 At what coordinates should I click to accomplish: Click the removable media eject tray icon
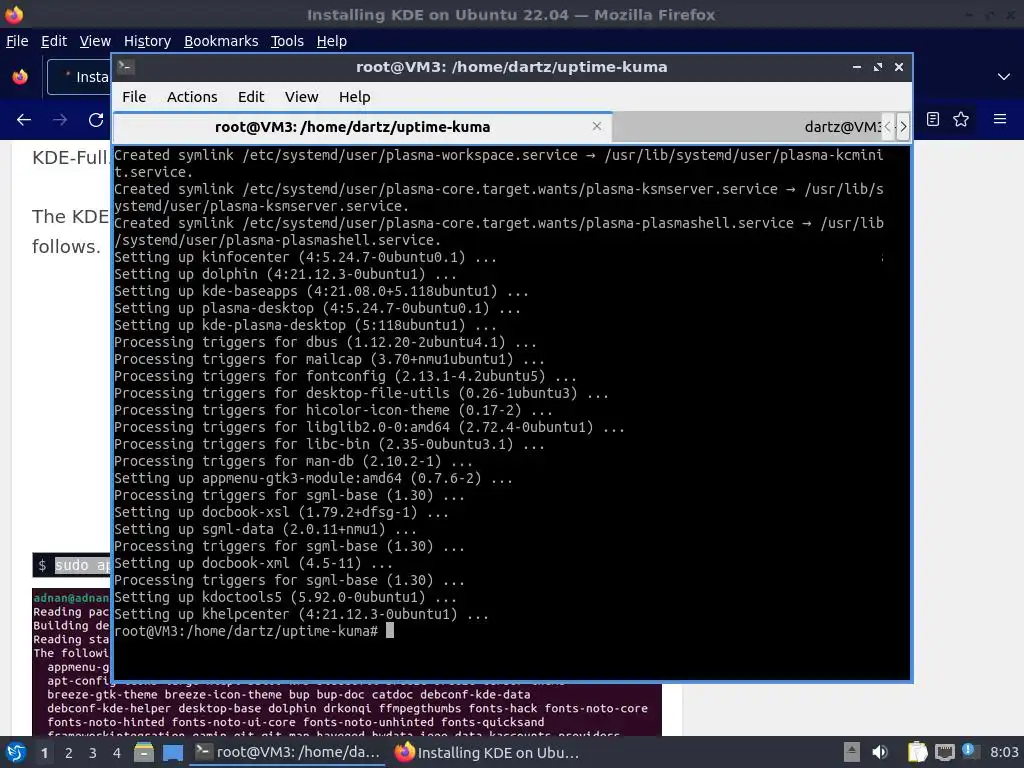point(851,752)
